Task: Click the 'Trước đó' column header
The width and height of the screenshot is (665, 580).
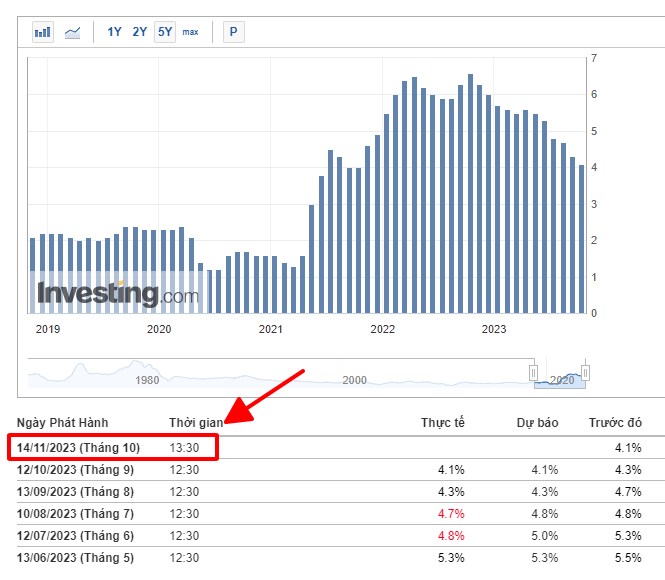Action: click(615, 423)
